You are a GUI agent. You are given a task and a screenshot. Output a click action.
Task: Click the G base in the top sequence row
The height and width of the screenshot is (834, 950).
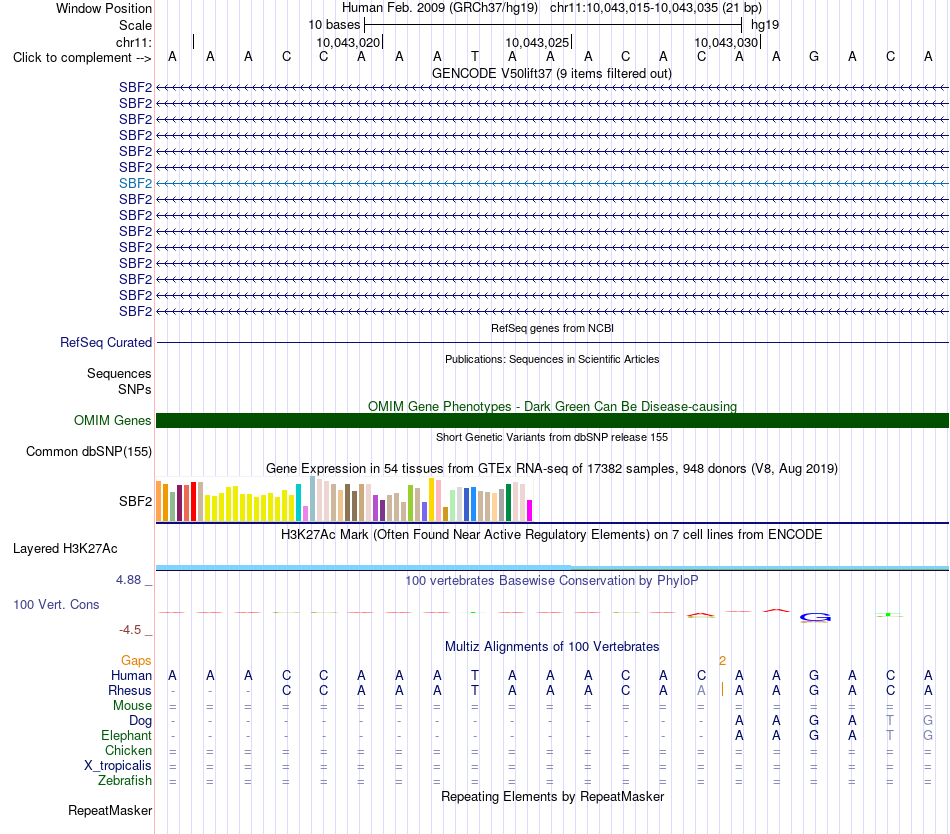(x=814, y=57)
